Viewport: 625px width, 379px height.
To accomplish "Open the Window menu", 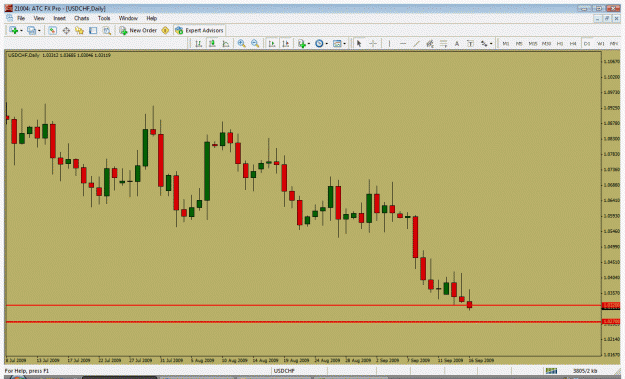I will click(128, 18).
